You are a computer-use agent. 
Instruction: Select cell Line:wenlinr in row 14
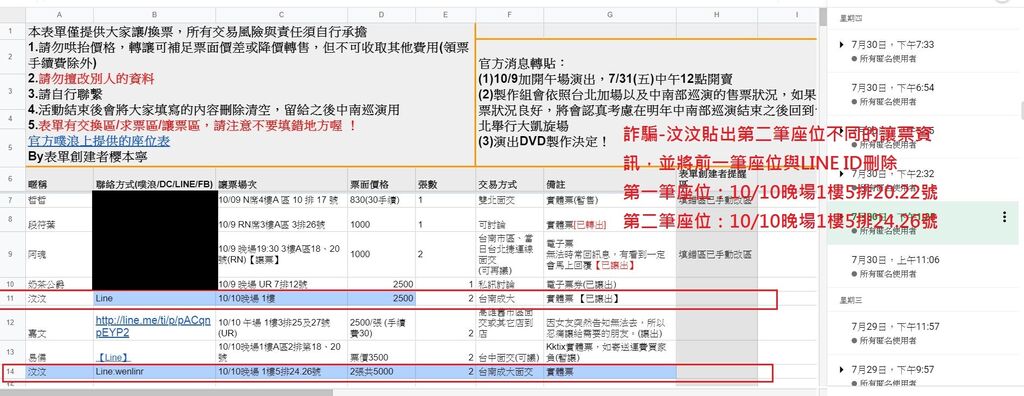coord(155,372)
